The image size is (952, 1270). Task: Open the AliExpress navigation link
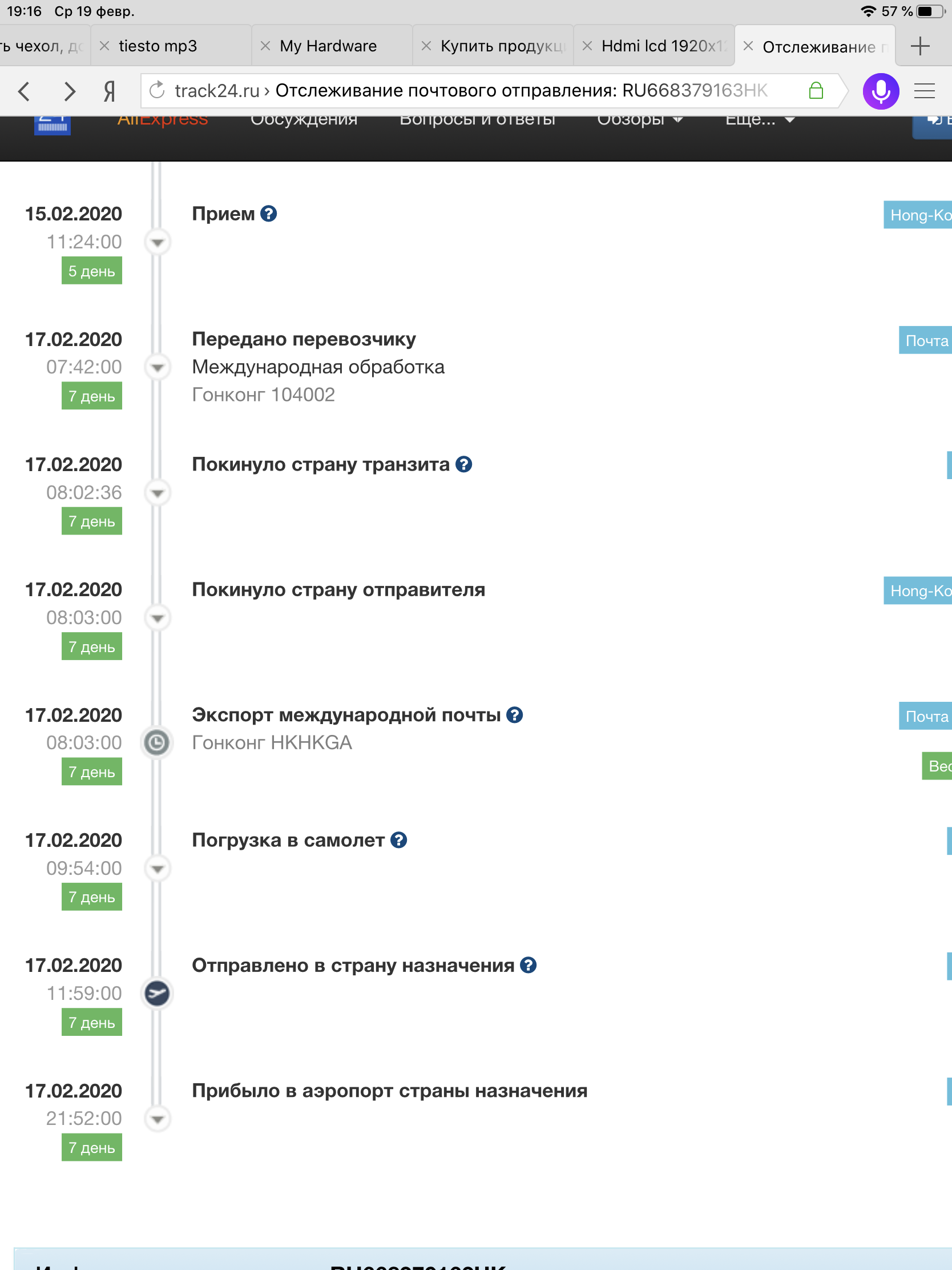pos(163,119)
